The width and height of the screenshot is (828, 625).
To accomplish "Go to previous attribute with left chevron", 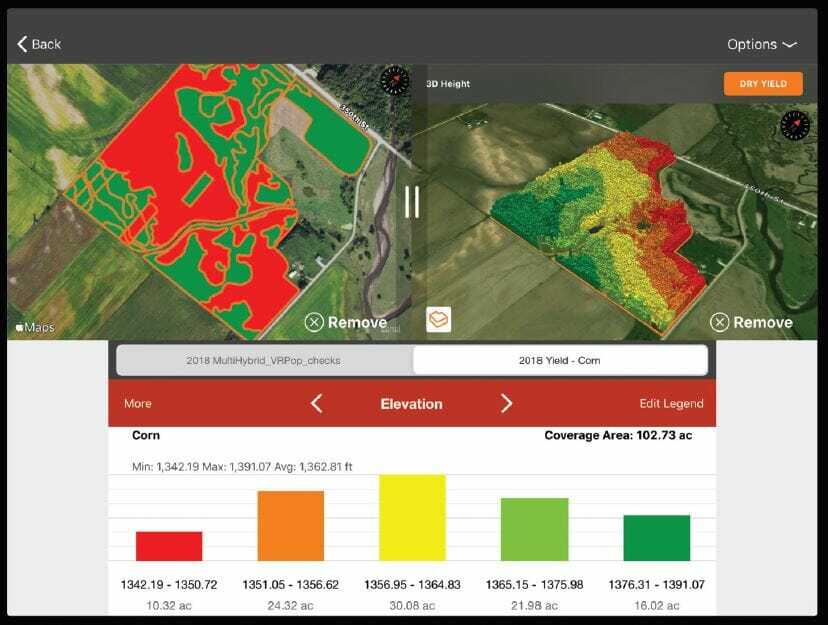I will [x=316, y=404].
